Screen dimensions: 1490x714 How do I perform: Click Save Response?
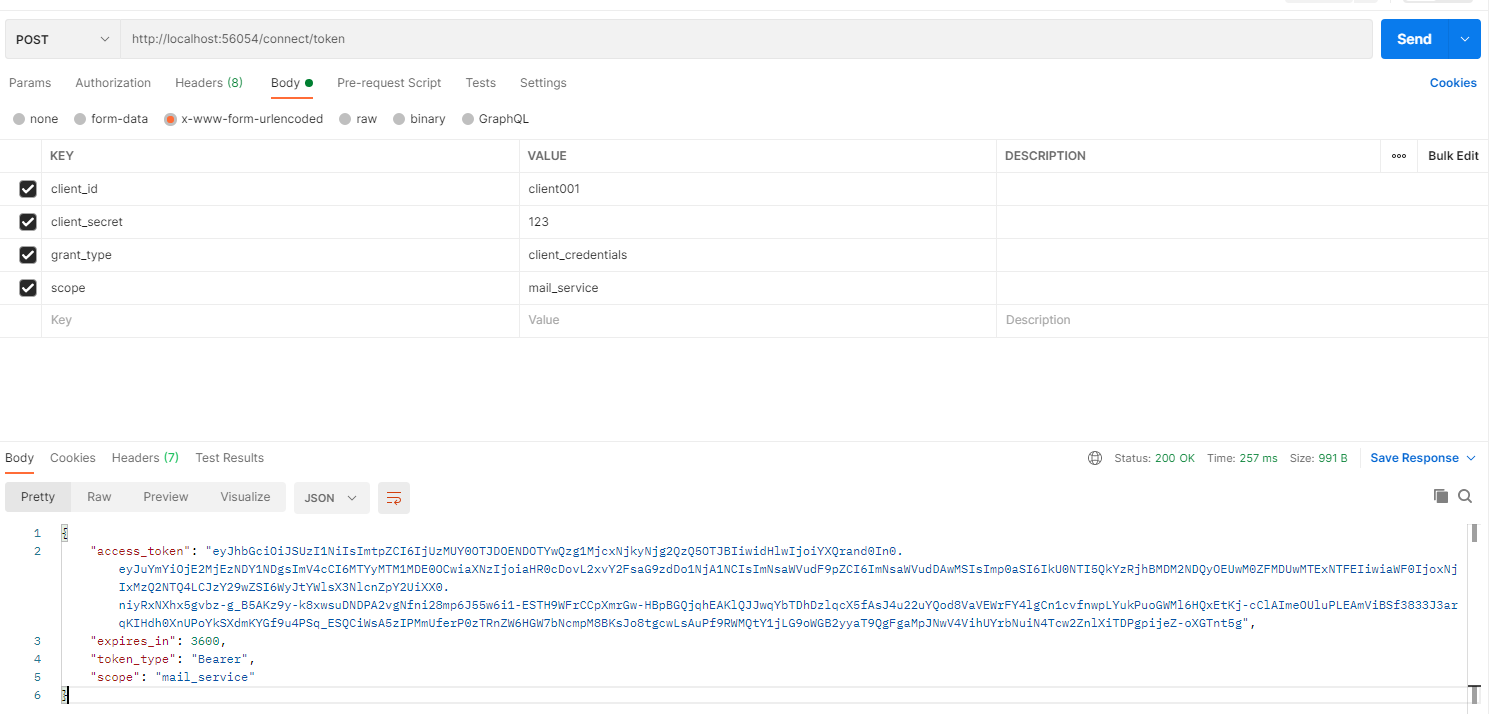(x=1414, y=458)
